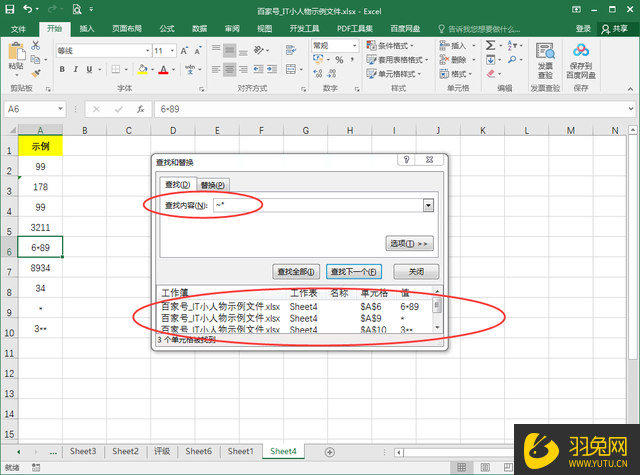Increase font size with large A

pos(184,51)
